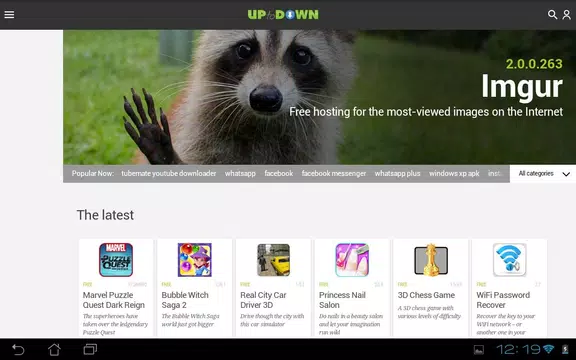
Task: Open Bubble Witch Saga 2 title
Action: 185,300
